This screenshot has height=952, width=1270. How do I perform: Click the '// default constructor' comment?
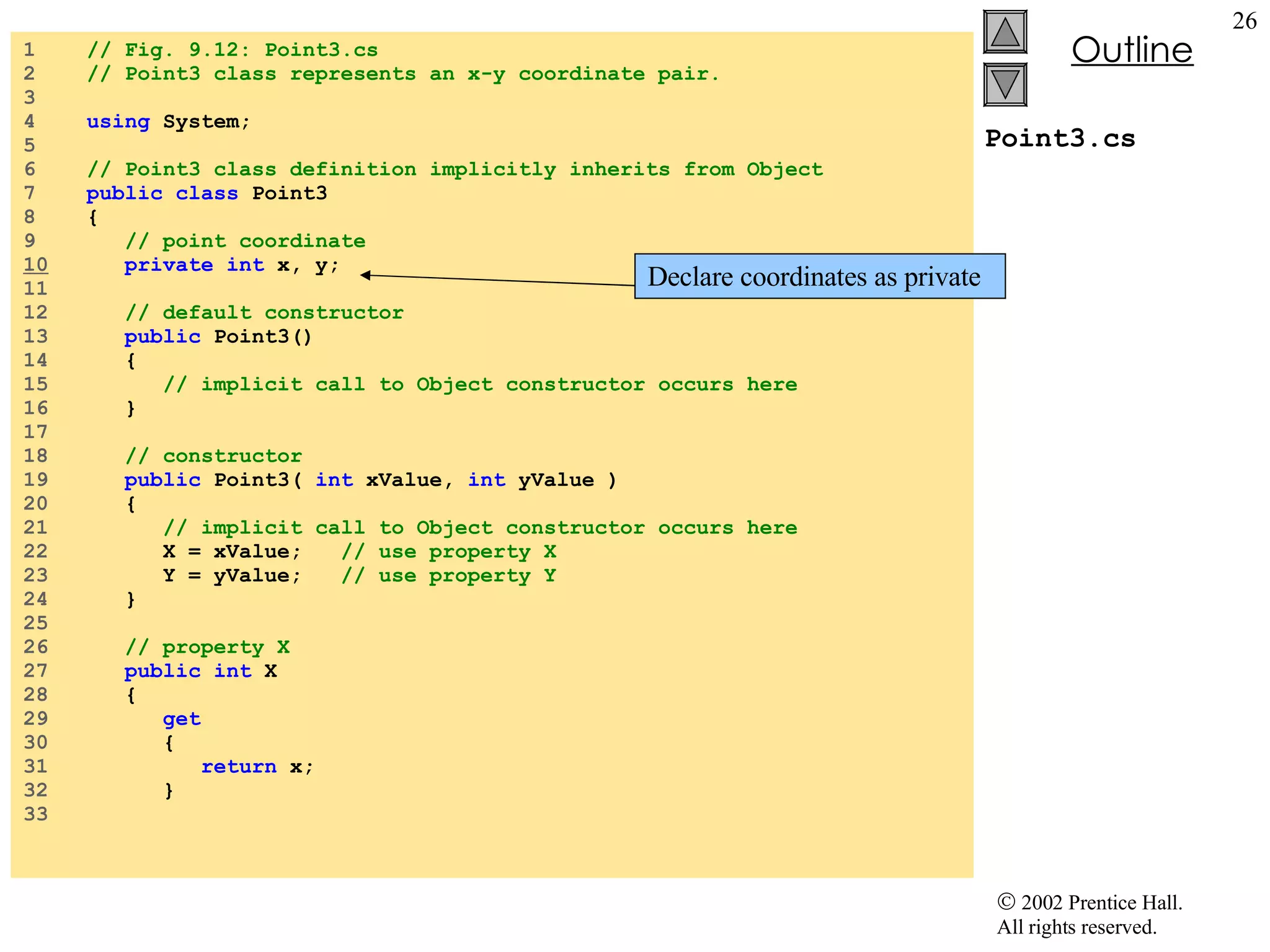pyautogui.click(x=264, y=312)
